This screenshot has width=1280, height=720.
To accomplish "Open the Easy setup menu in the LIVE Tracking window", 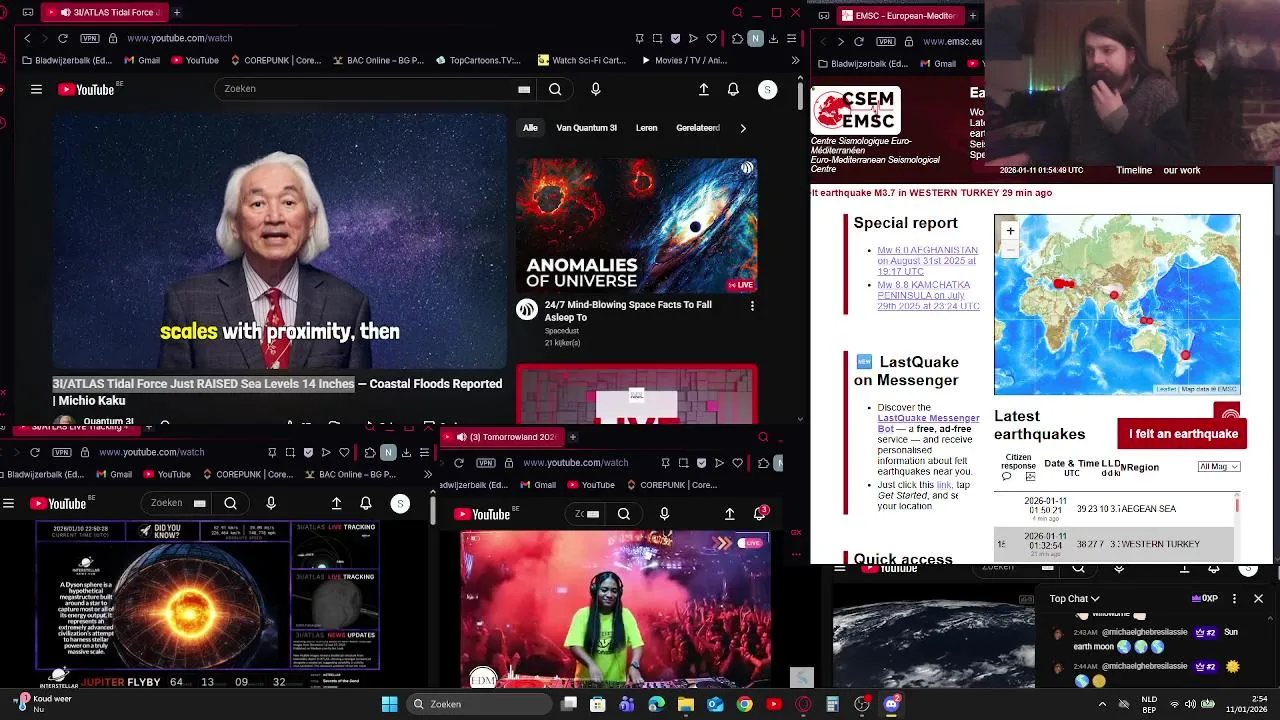I will coord(424,452).
